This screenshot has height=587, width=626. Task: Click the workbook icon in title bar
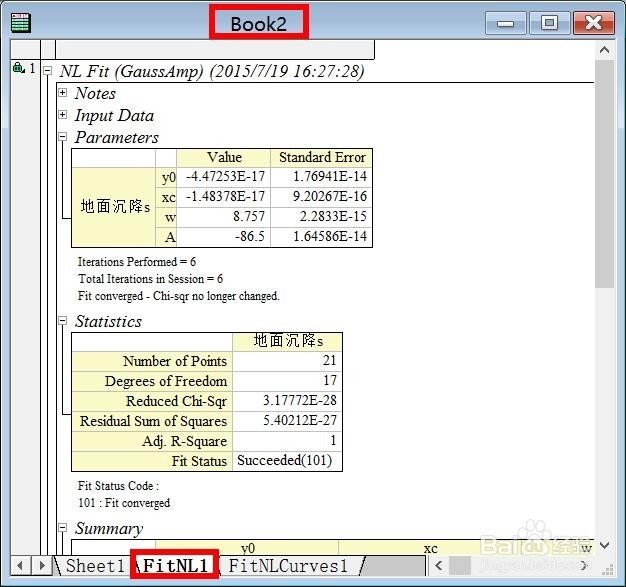point(20,22)
